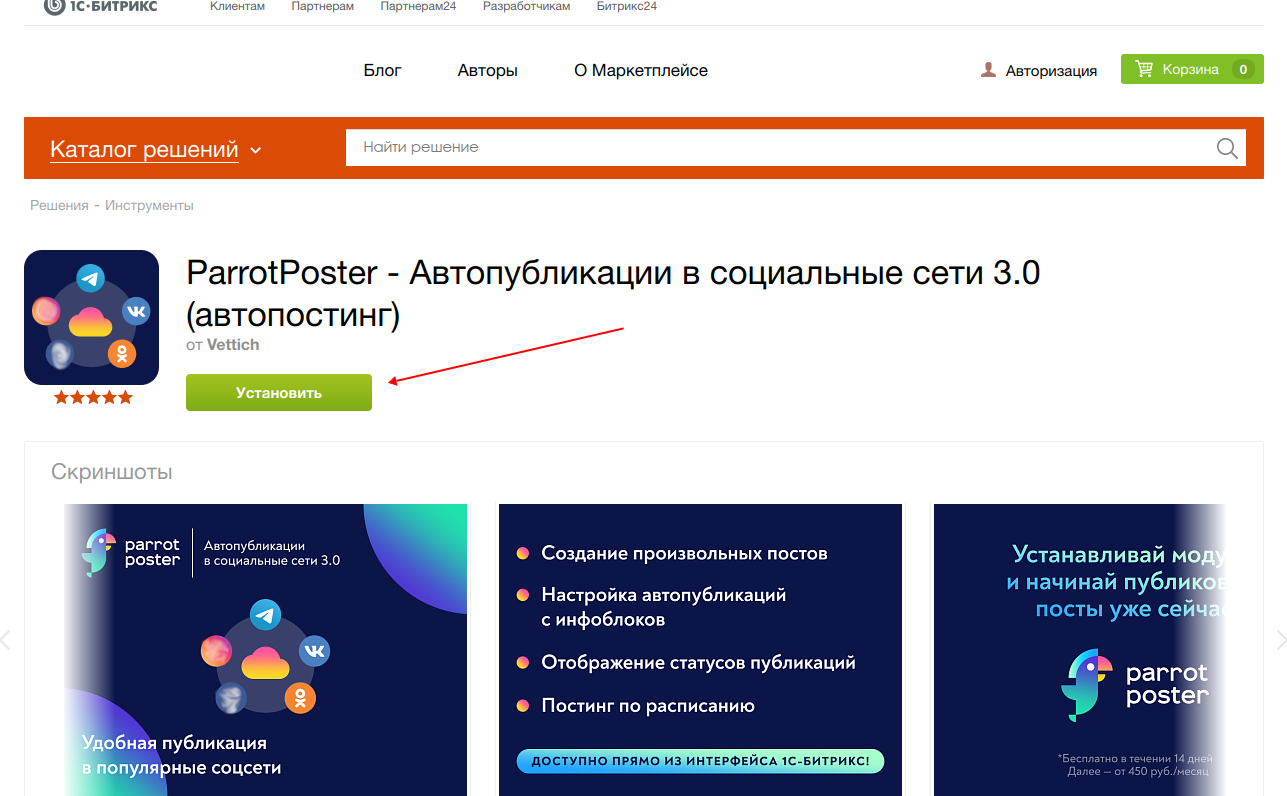This screenshot has width=1287, height=796.
Task: Click the shopping cart icon
Action: click(x=1143, y=69)
